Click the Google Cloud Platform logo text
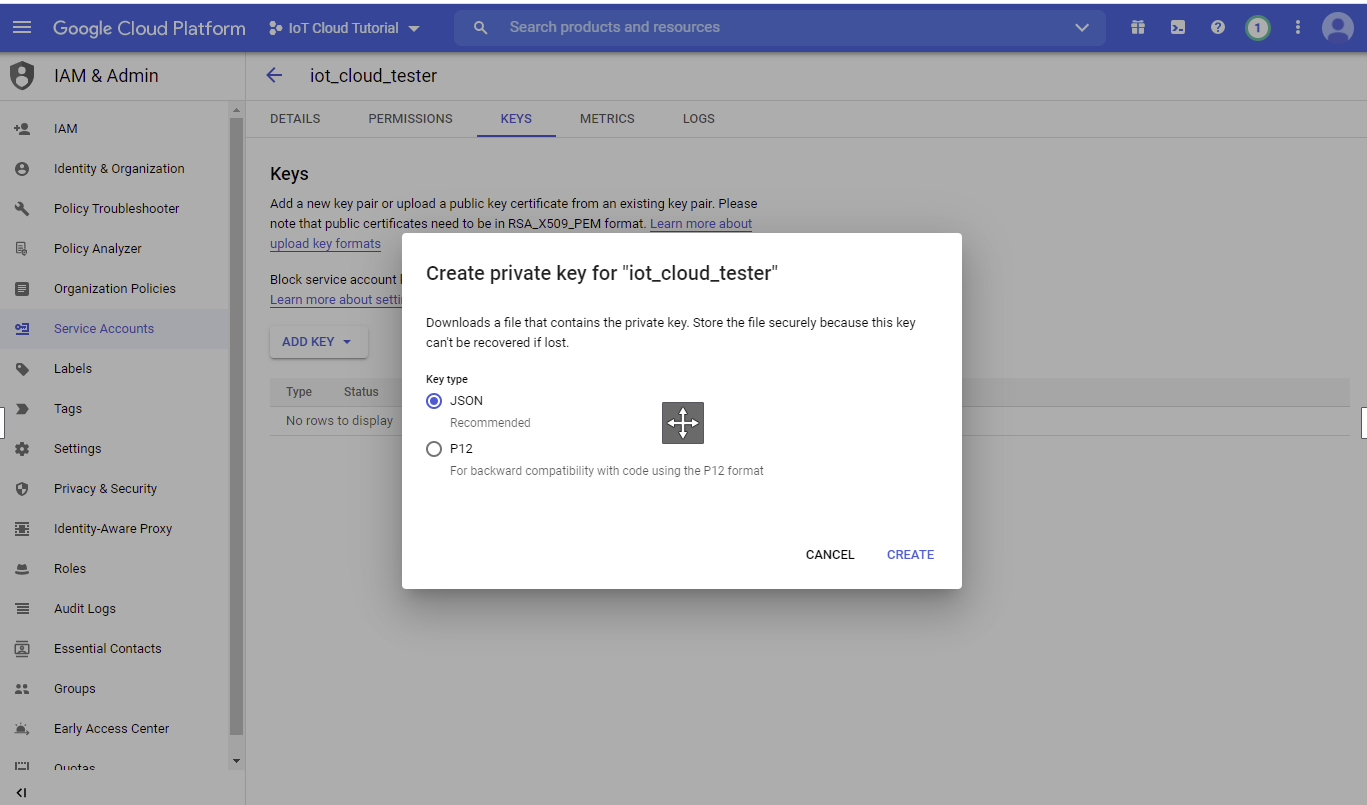The height and width of the screenshot is (805, 1367). (x=149, y=28)
